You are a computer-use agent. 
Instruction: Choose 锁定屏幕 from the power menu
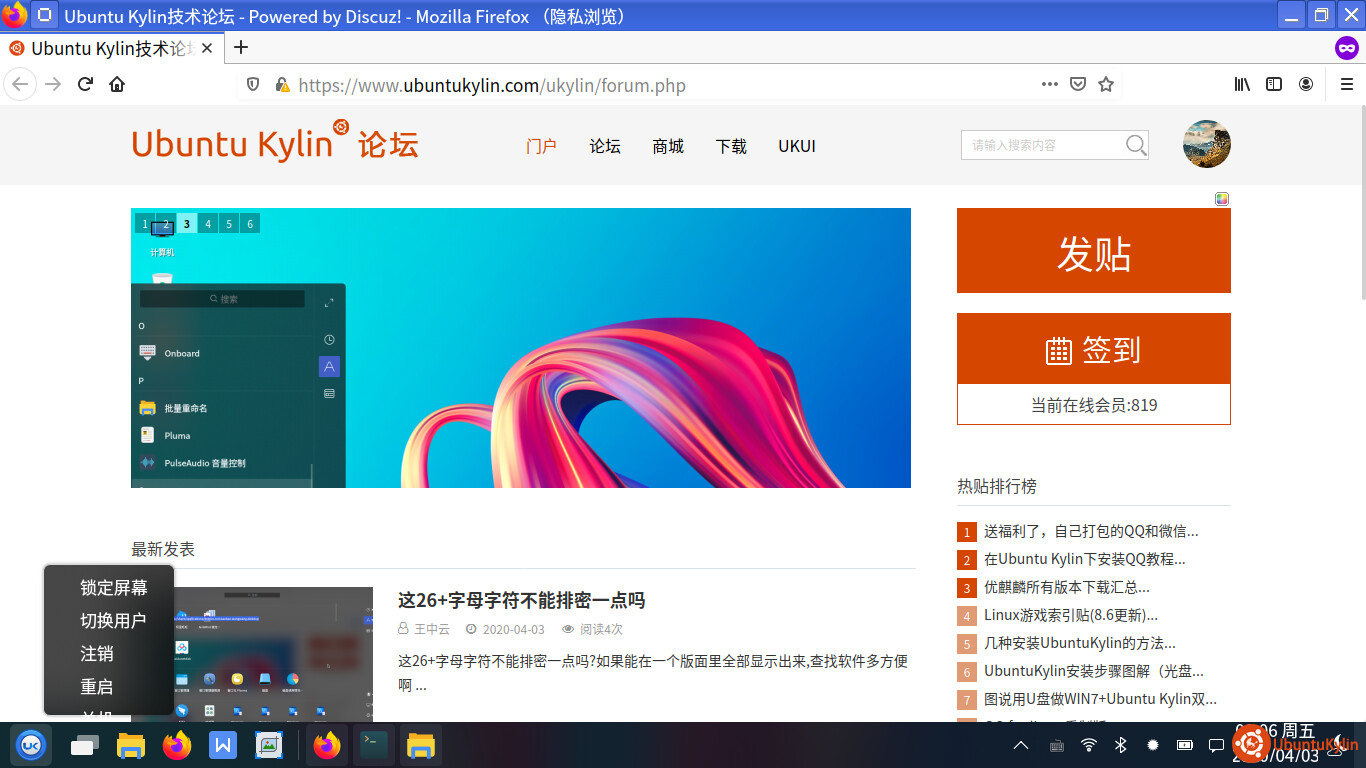(114, 588)
